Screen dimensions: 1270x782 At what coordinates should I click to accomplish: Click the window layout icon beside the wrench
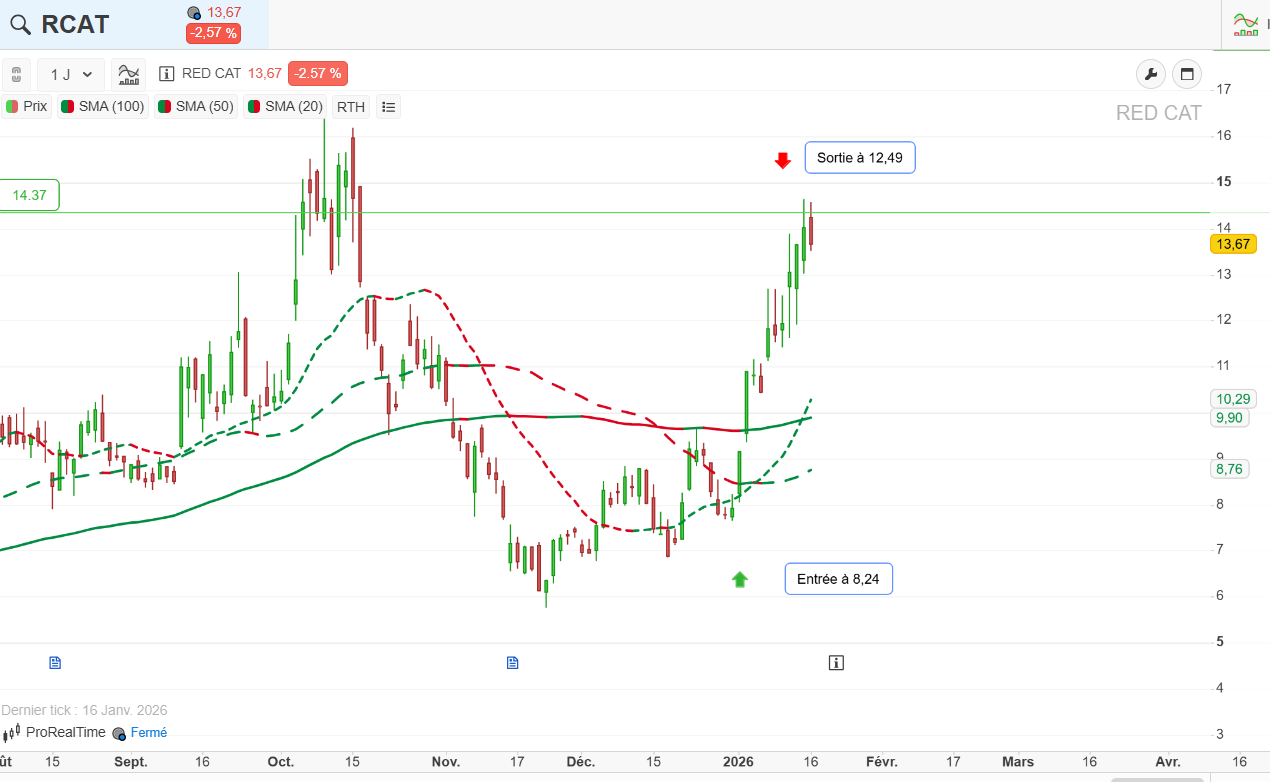click(x=1187, y=74)
